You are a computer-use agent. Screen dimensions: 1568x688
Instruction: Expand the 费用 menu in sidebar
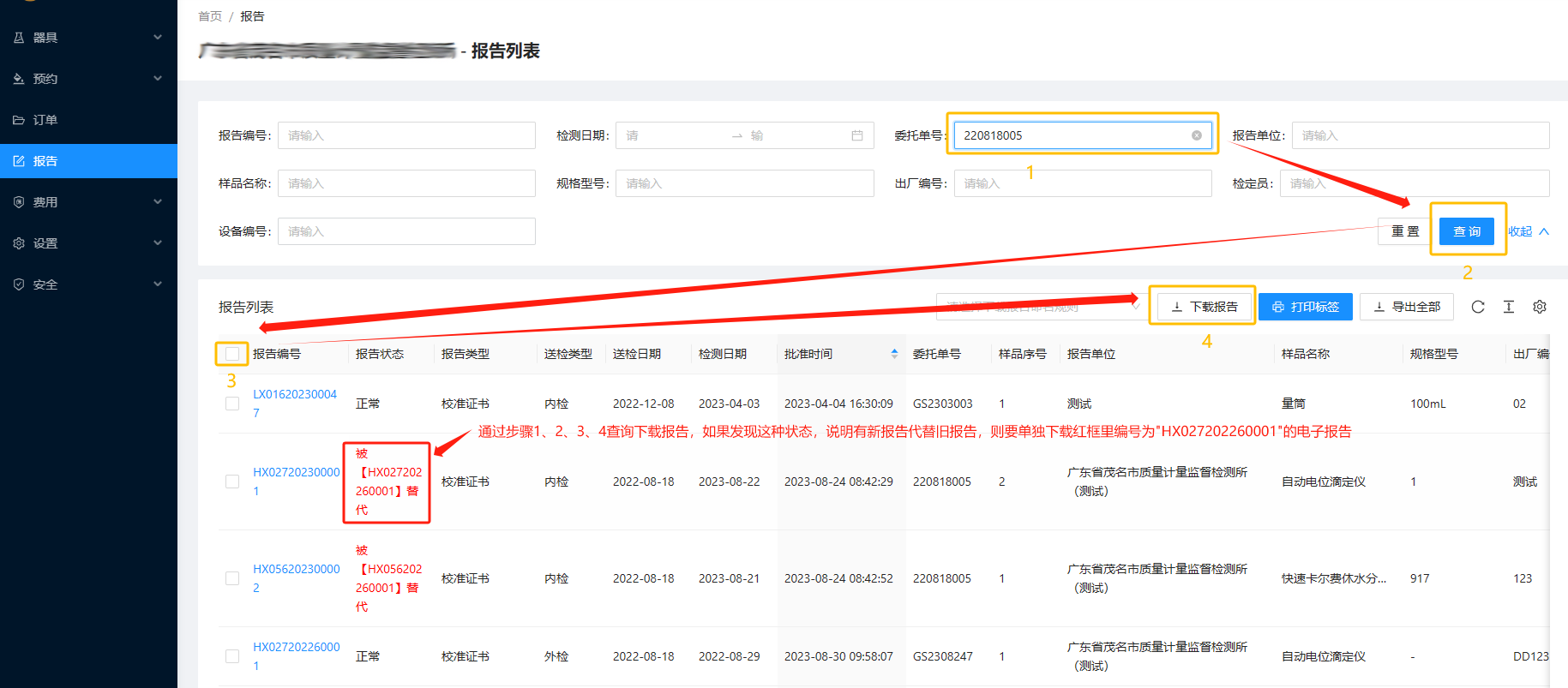coord(86,202)
